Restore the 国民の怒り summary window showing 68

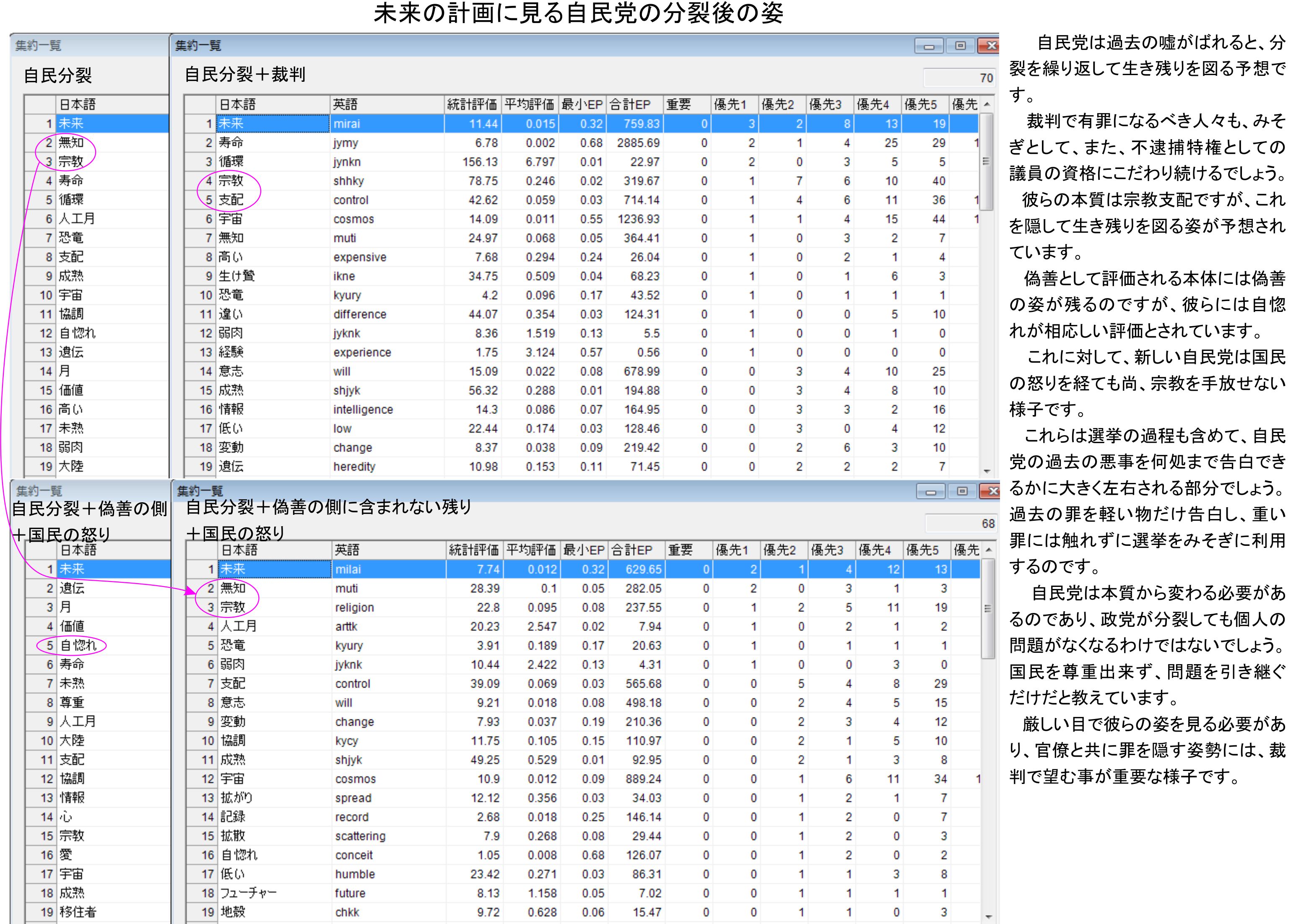[x=962, y=492]
